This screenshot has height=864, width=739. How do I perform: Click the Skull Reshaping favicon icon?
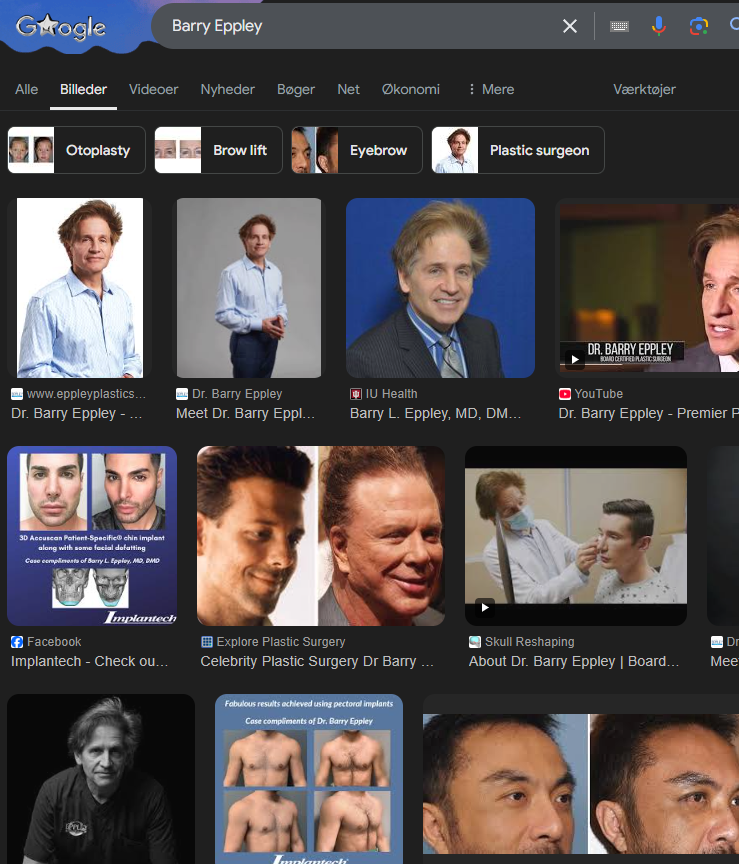pos(474,642)
